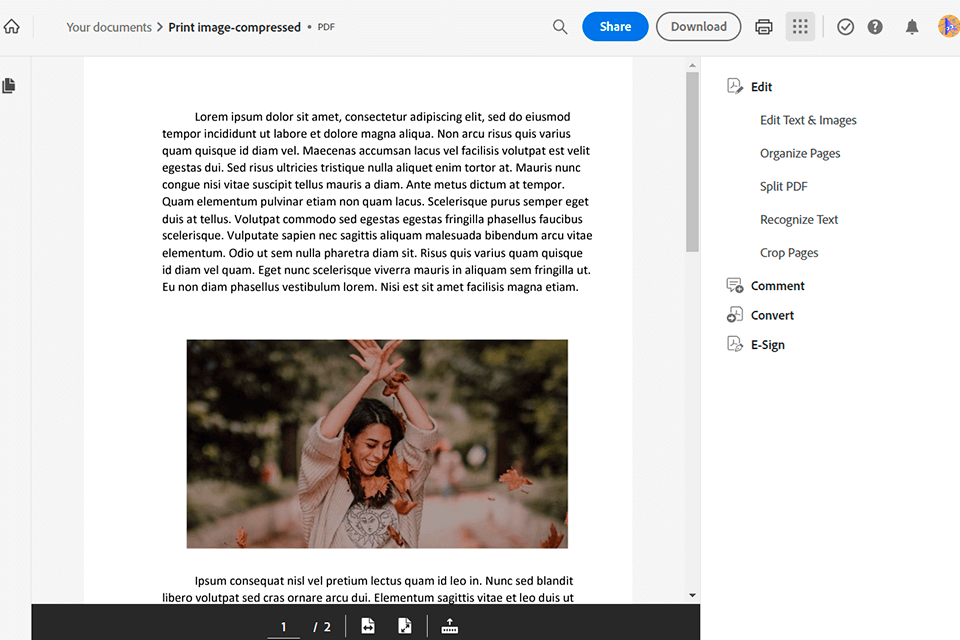The height and width of the screenshot is (640, 960).
Task: Select Organize Pages option
Action: [x=800, y=153]
